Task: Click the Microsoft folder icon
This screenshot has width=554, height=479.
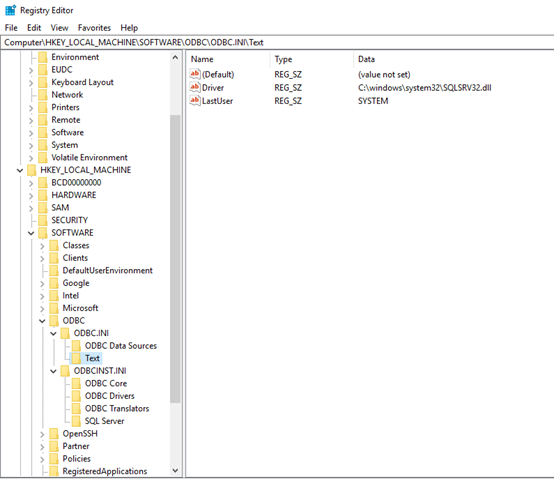Action: [x=54, y=308]
